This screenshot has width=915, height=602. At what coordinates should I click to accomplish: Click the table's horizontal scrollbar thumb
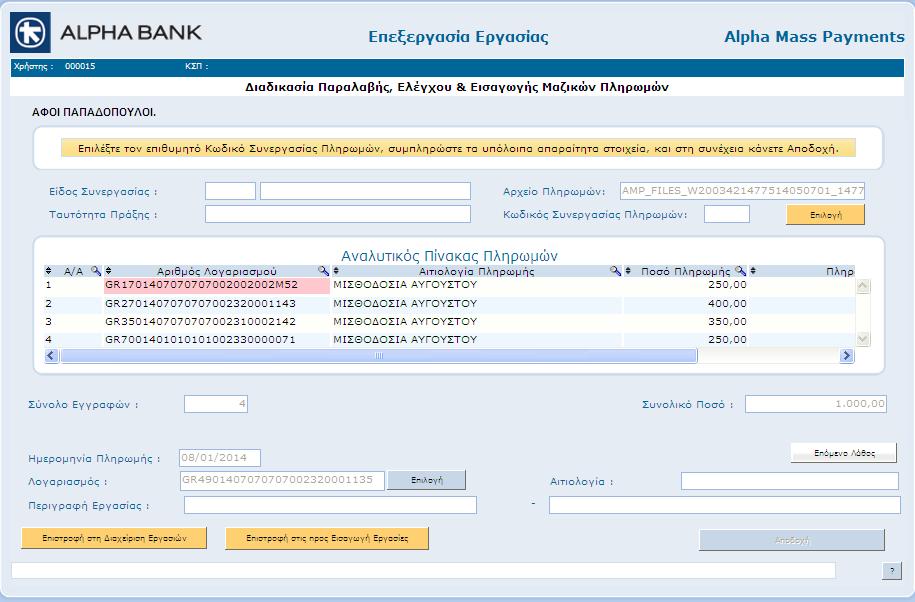[379, 355]
